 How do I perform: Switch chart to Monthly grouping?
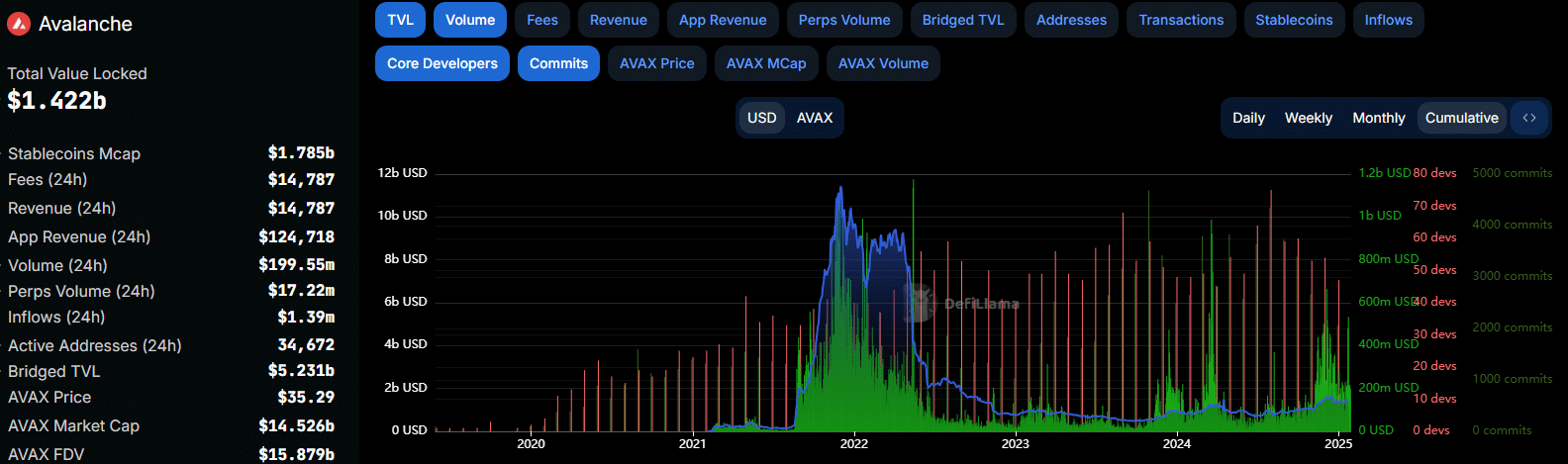[1379, 118]
